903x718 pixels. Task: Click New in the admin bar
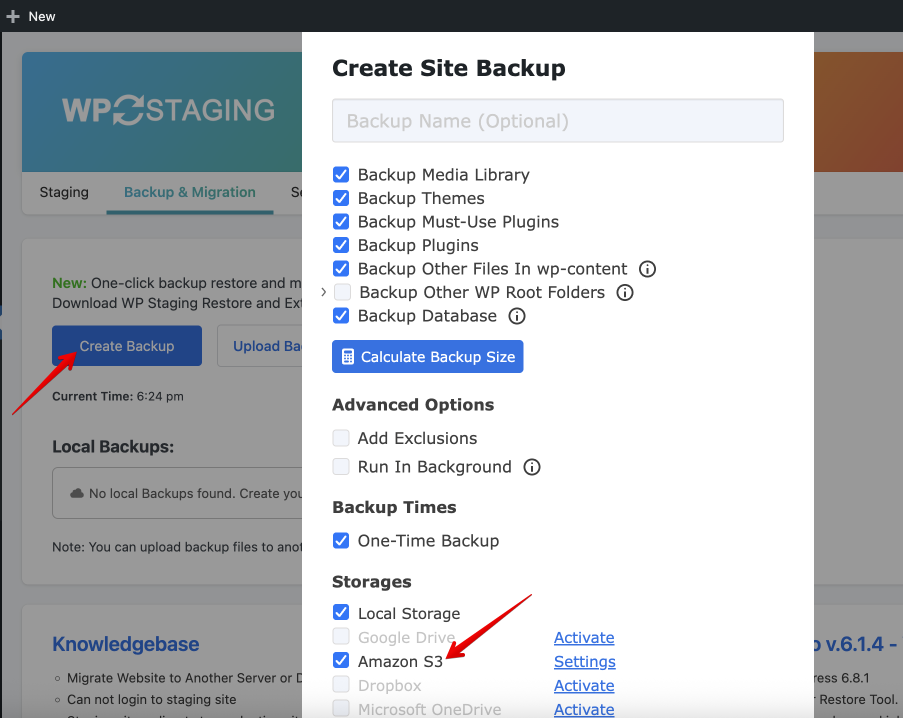coord(42,17)
